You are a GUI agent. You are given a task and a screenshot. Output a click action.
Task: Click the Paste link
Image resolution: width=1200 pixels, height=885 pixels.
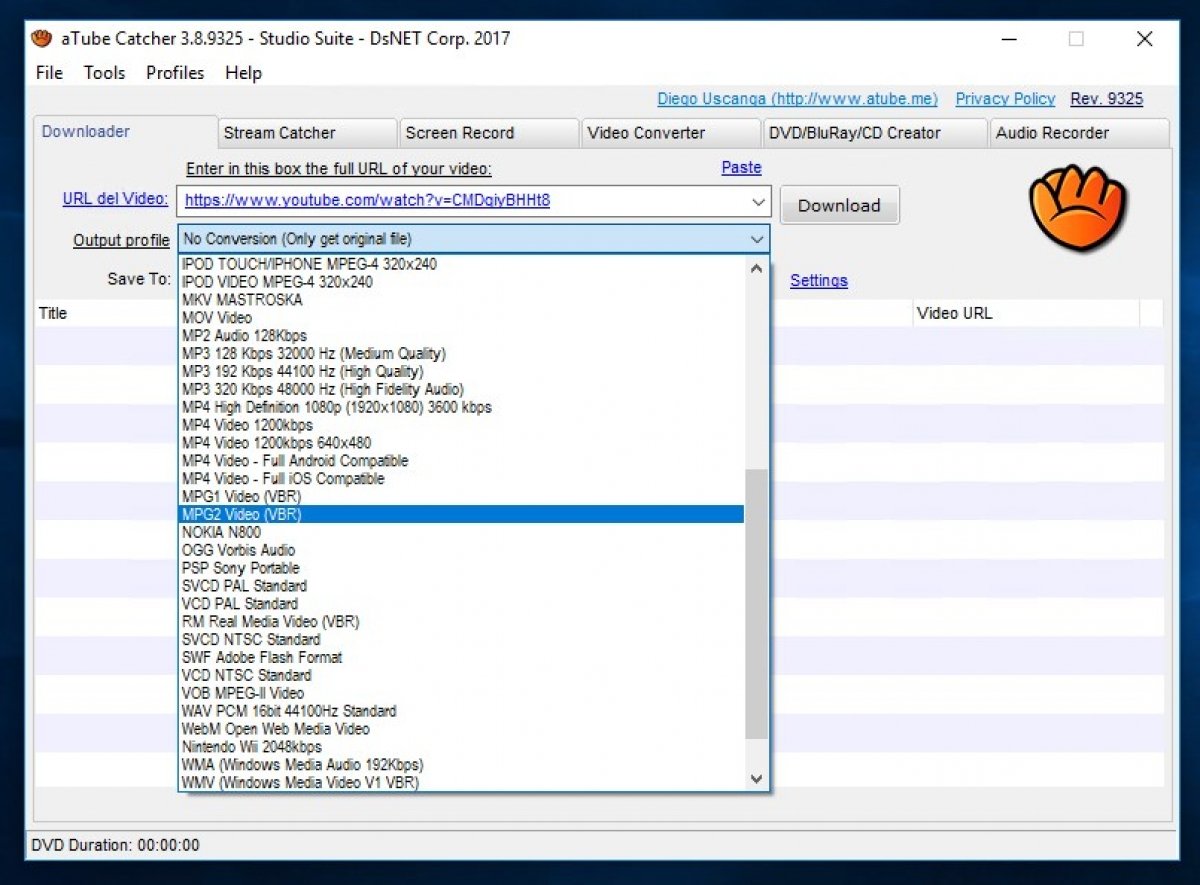point(741,168)
